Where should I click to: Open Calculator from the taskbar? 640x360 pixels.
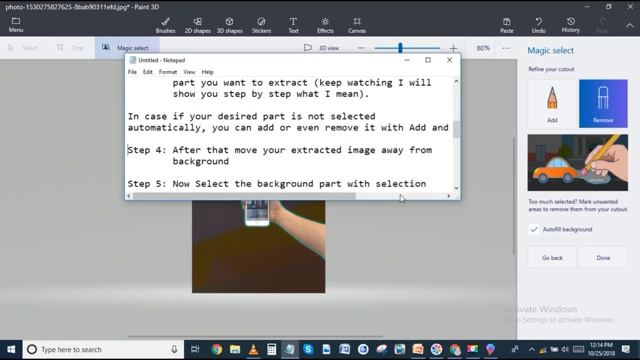click(271, 349)
